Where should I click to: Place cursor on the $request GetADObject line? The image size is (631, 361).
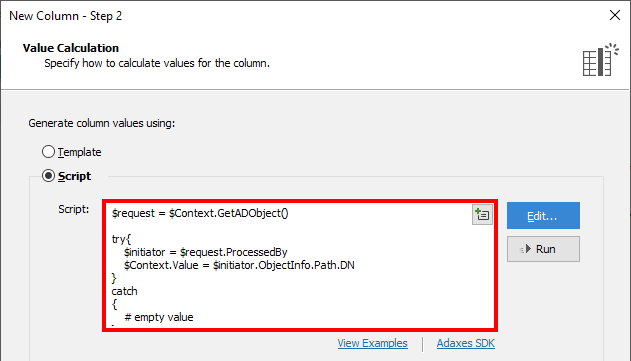coord(200,213)
